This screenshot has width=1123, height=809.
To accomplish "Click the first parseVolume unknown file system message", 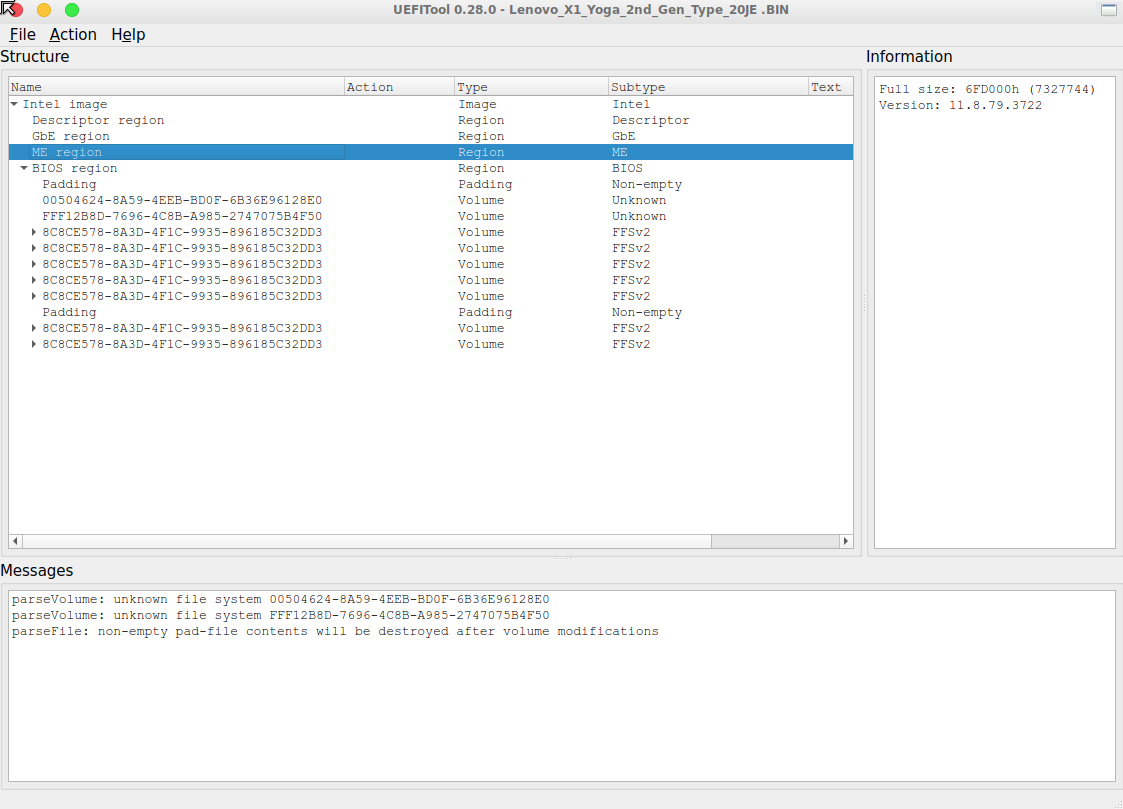I will click(x=281, y=599).
